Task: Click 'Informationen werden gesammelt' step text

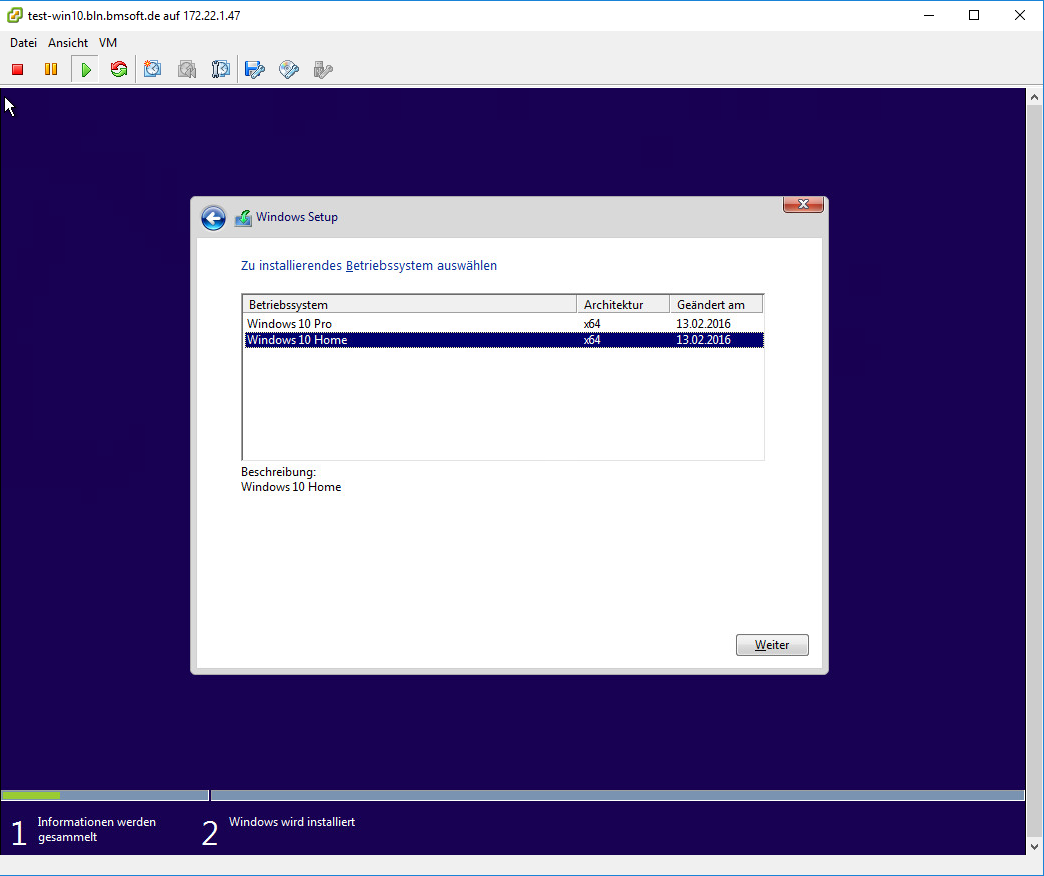Action: (x=97, y=829)
